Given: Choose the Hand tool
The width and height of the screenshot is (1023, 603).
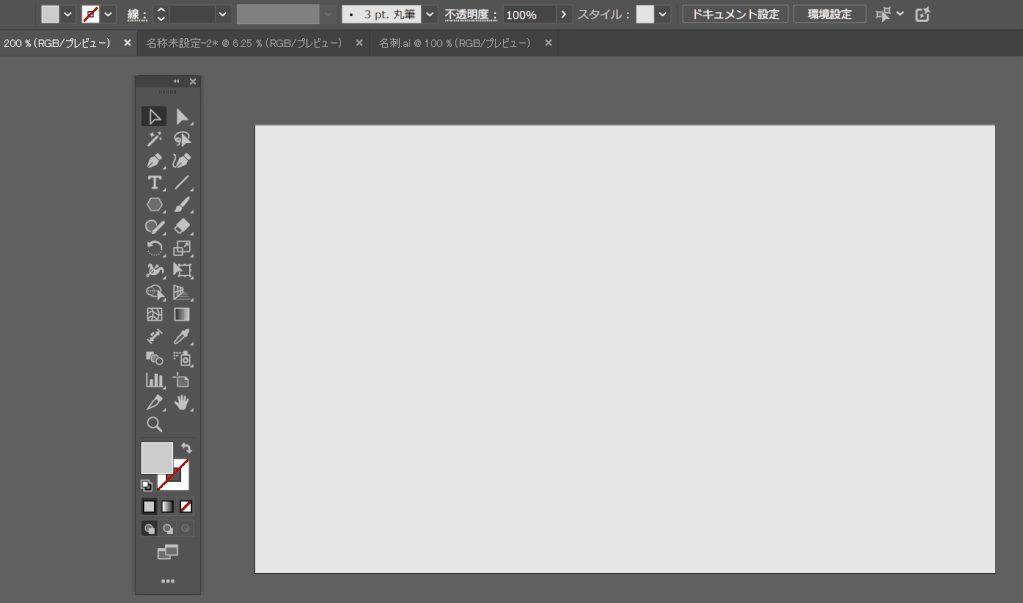Looking at the screenshot, I should (182, 403).
